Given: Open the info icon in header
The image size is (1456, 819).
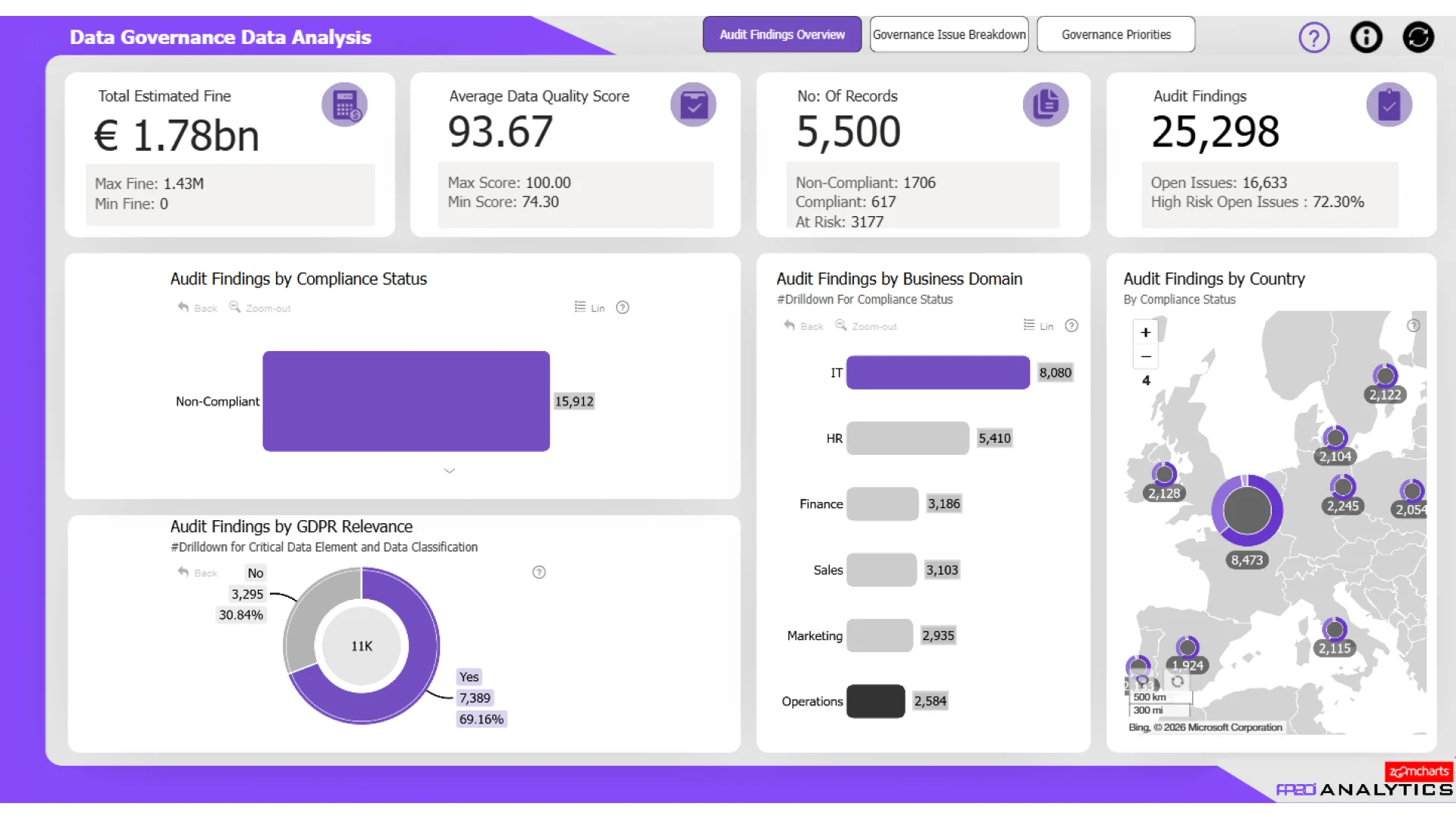Looking at the screenshot, I should point(1366,37).
